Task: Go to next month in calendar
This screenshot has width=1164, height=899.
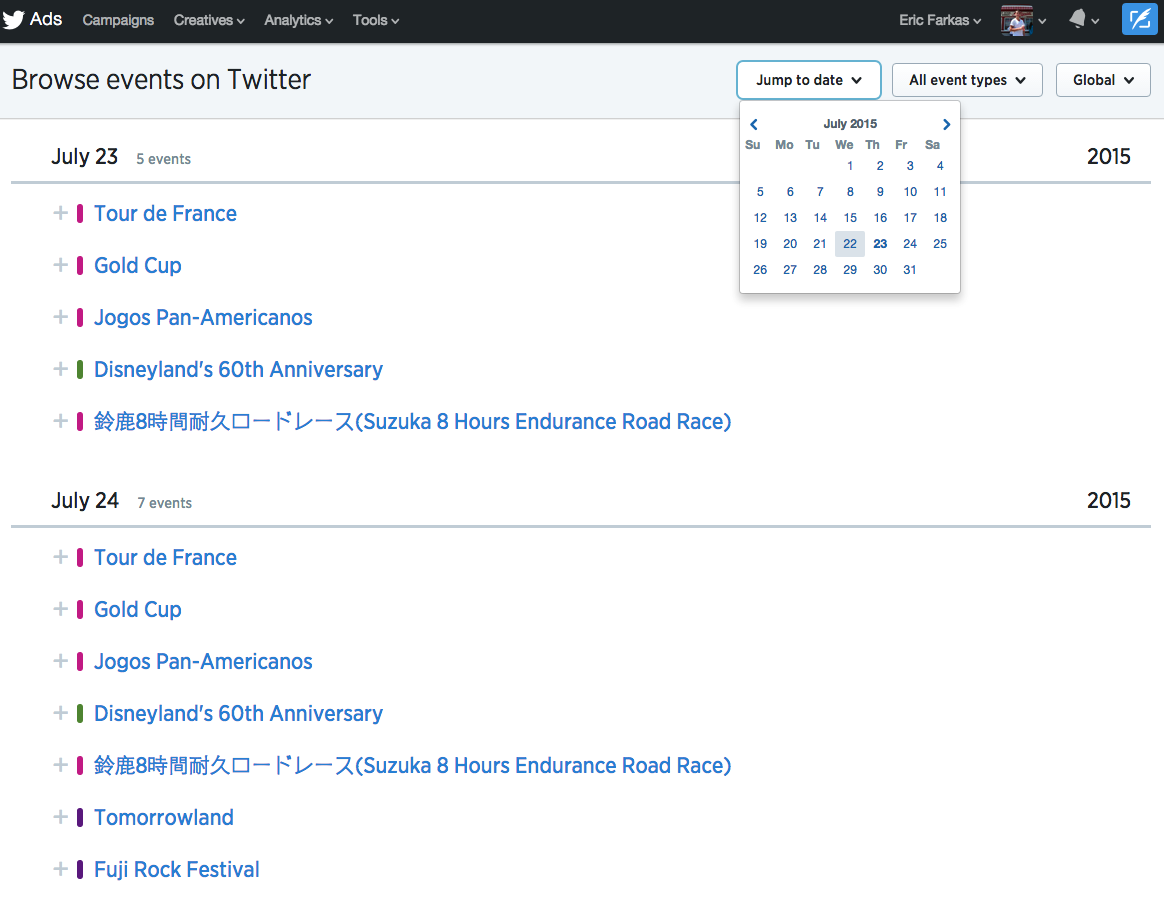Action: (x=946, y=125)
